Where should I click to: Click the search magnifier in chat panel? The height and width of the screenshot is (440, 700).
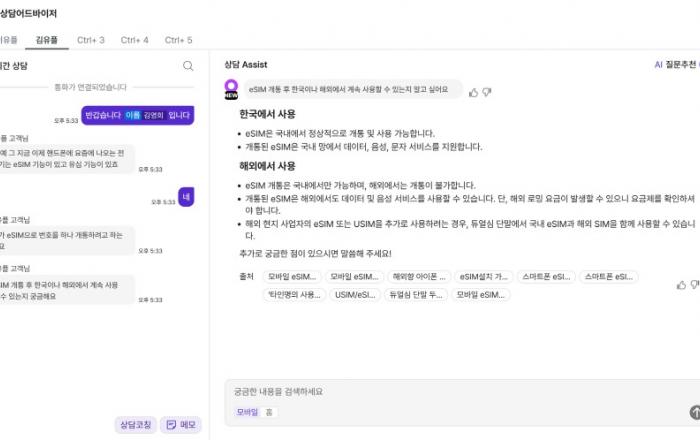[x=188, y=66]
